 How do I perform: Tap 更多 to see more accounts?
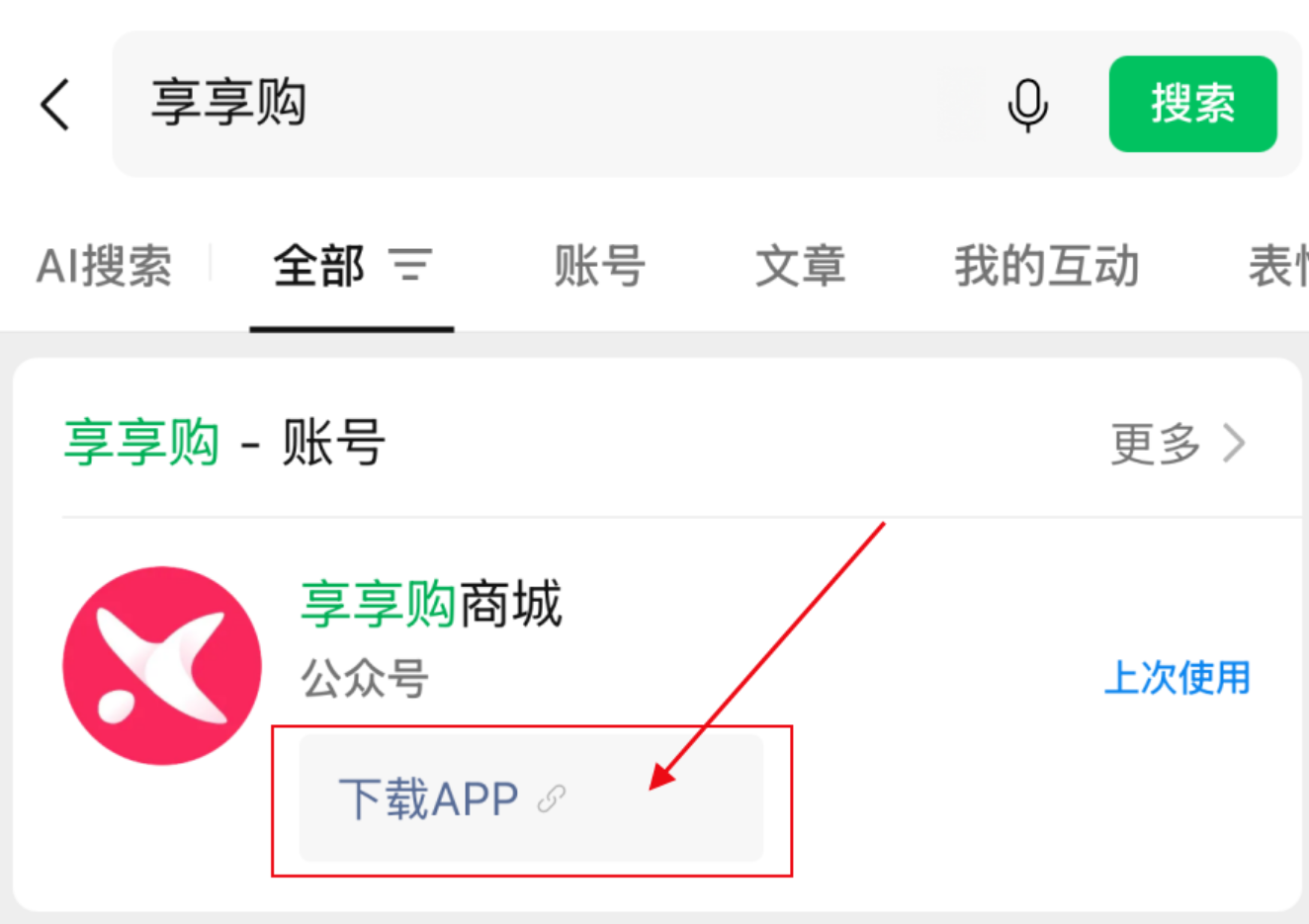[1156, 443]
